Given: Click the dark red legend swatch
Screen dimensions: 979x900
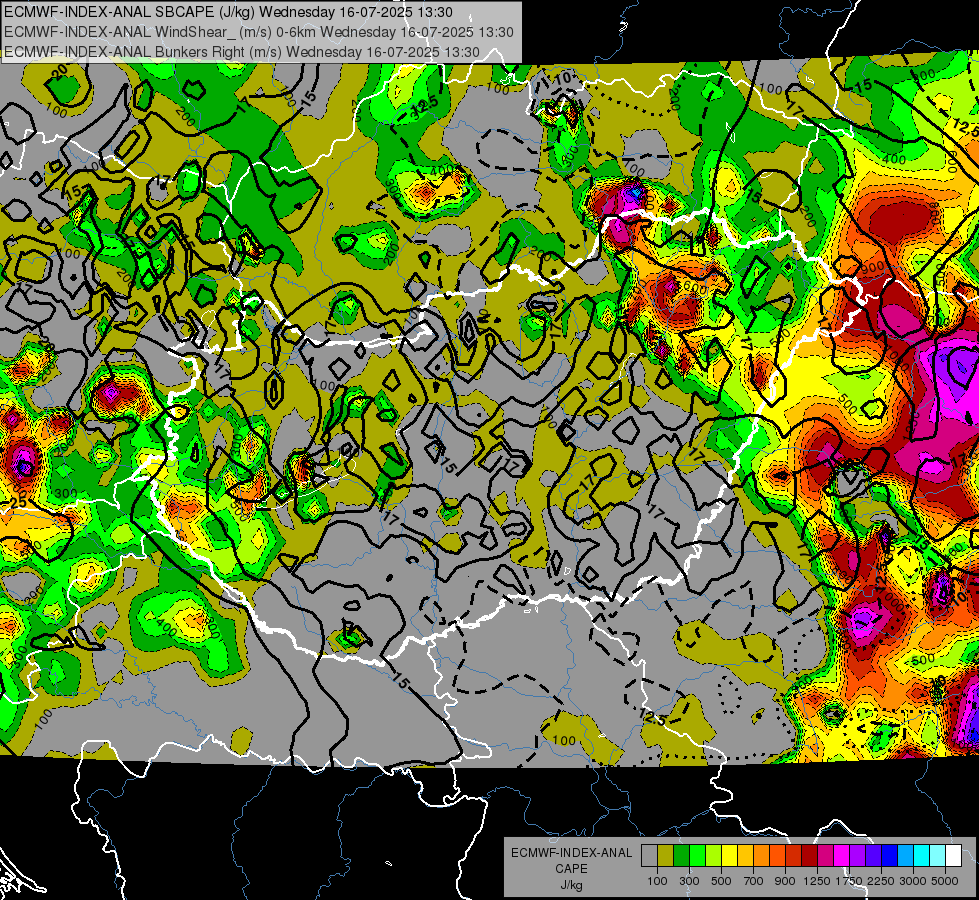Looking at the screenshot, I should [x=809, y=856].
